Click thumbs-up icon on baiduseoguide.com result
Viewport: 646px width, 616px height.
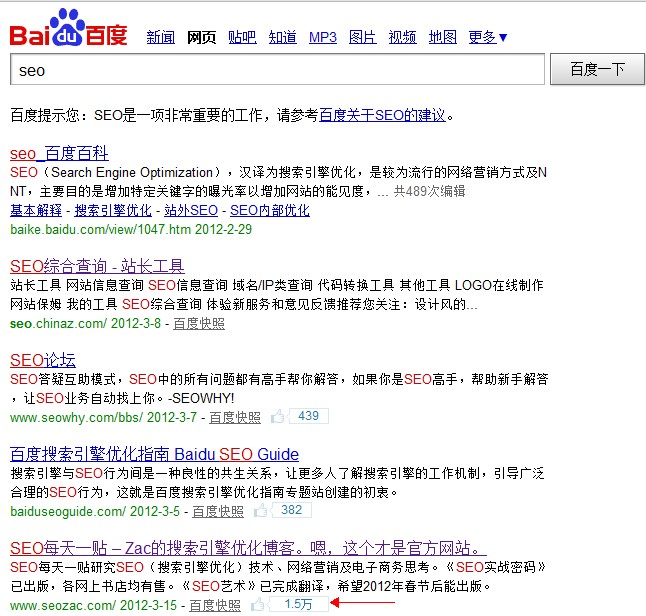260,511
